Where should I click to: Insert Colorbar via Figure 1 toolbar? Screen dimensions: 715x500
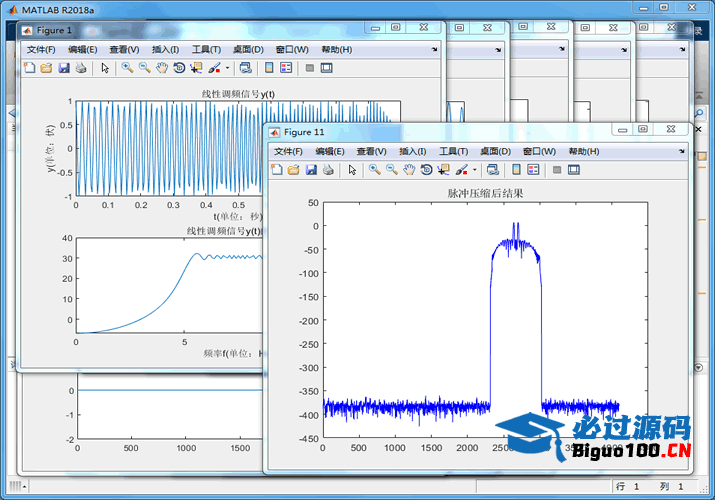pos(269,68)
